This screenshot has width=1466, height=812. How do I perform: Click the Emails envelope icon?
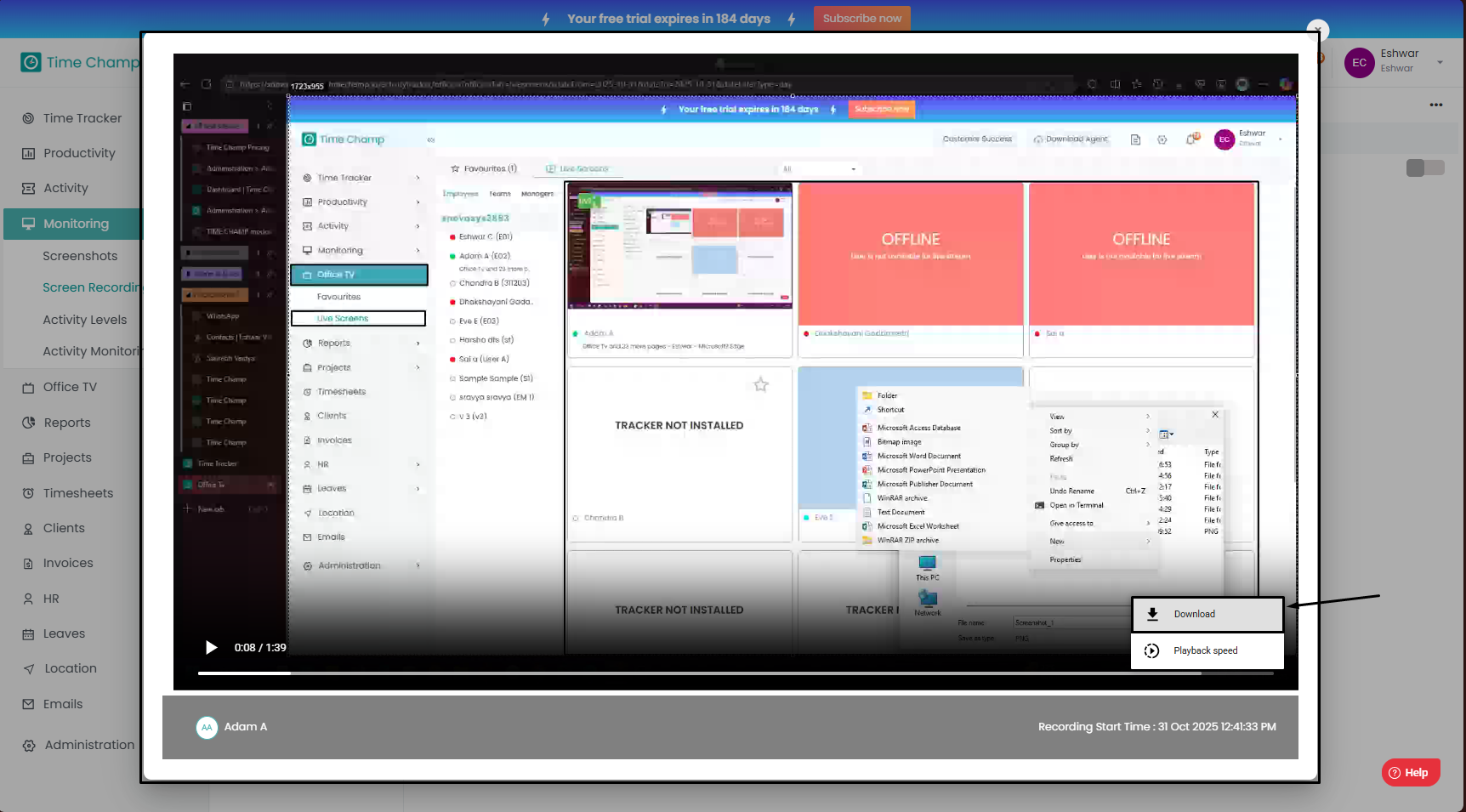point(28,704)
